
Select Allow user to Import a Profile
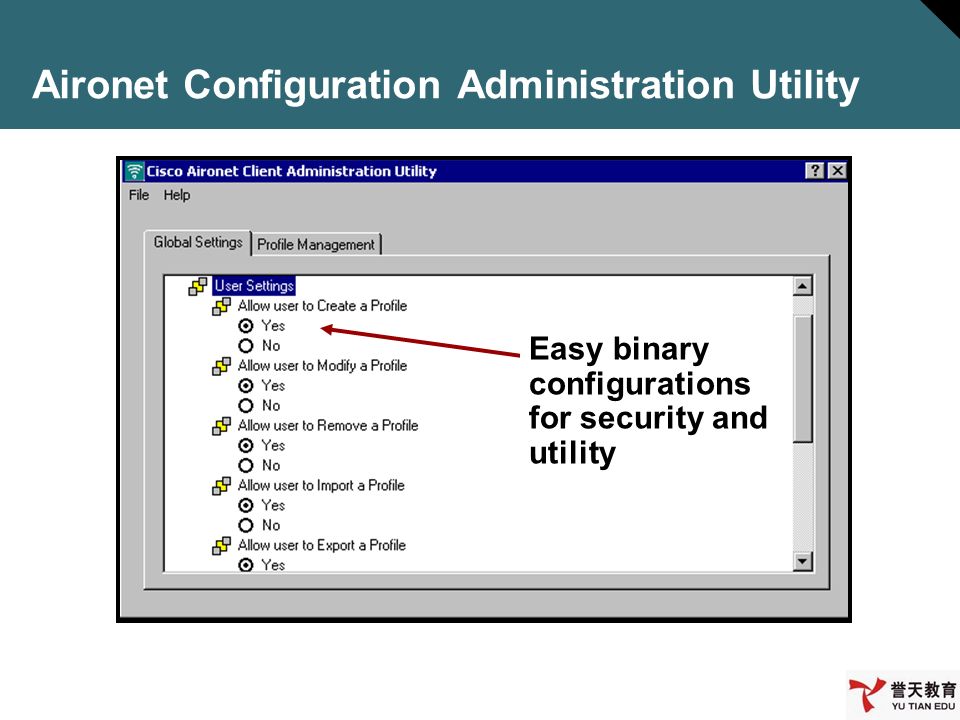point(321,486)
